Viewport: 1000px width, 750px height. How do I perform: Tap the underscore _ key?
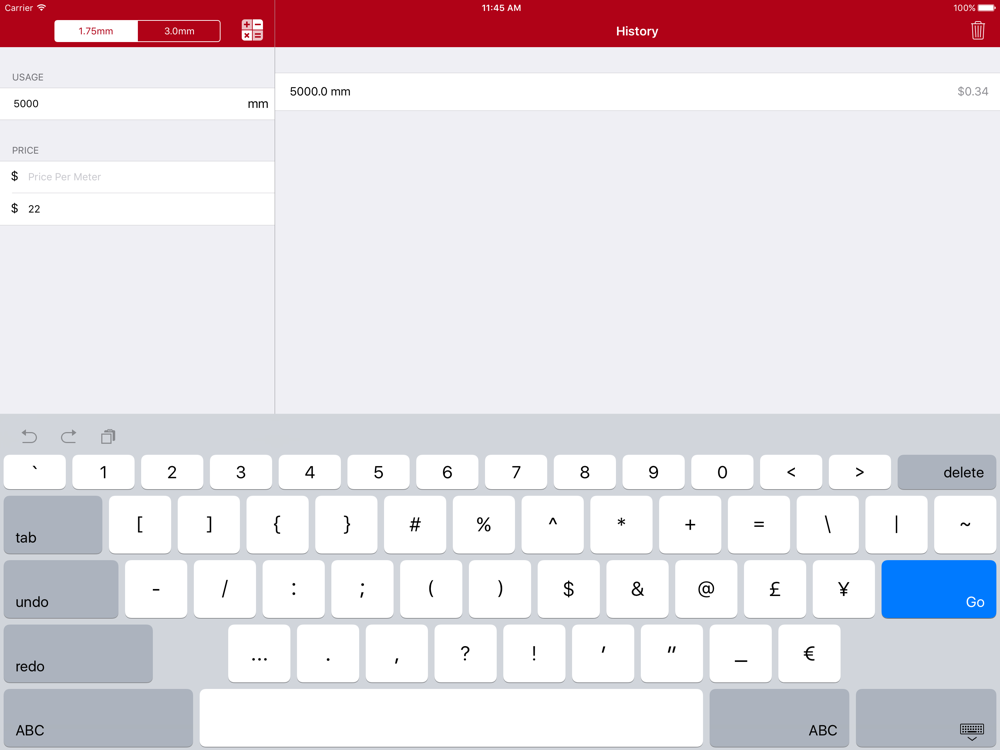click(x=740, y=654)
